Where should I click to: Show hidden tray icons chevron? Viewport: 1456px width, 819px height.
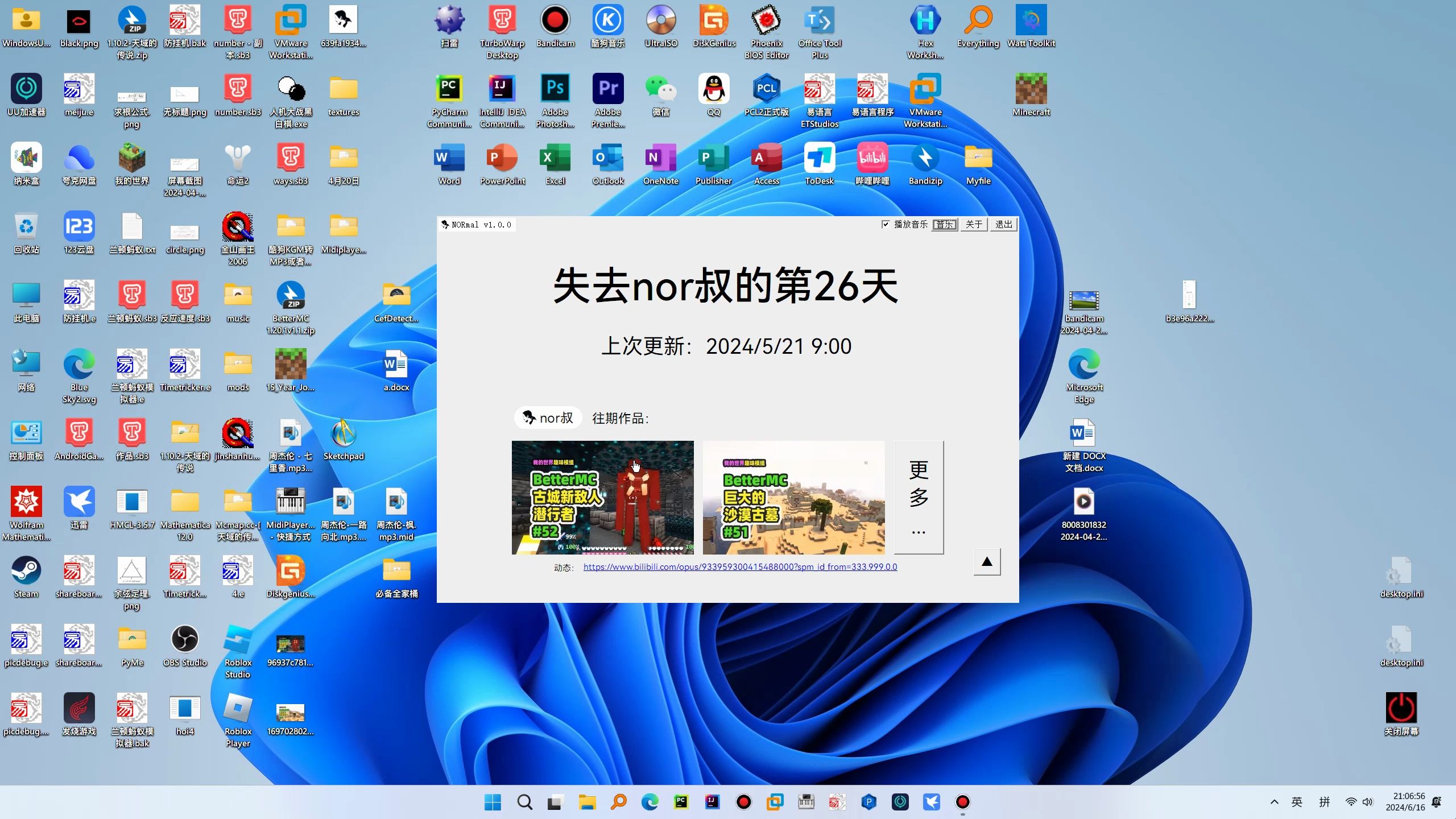(1274, 802)
